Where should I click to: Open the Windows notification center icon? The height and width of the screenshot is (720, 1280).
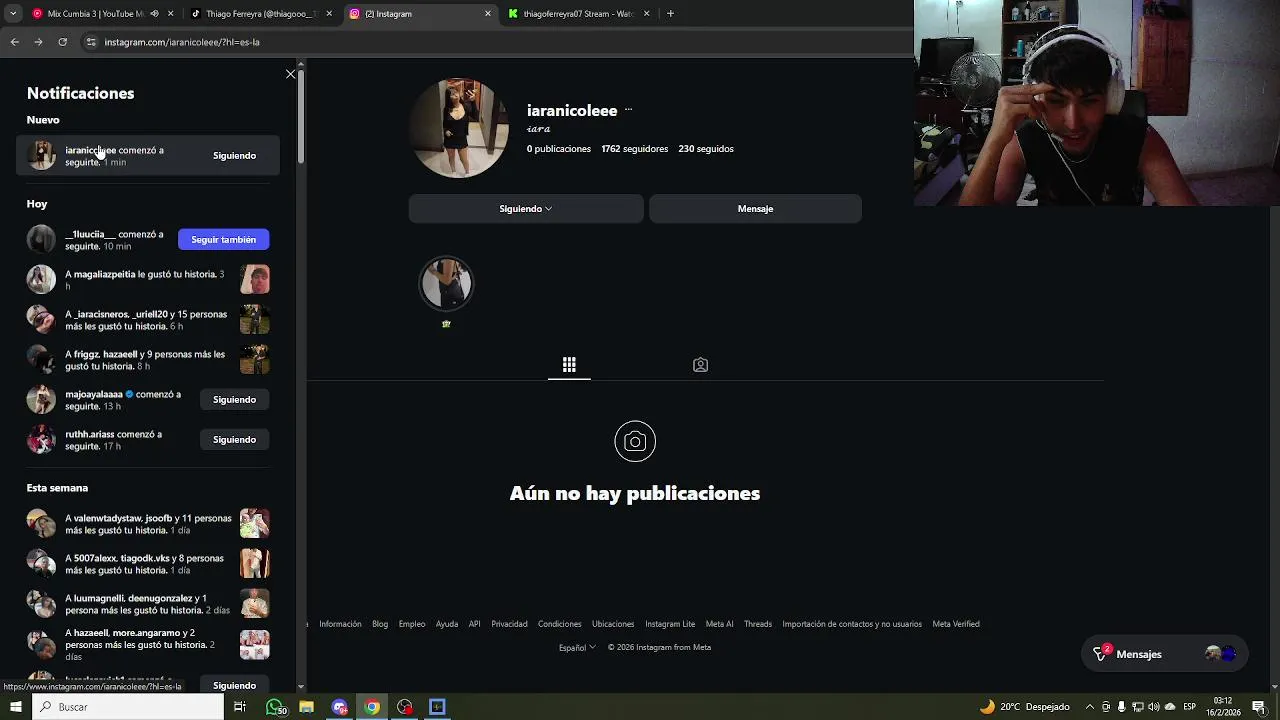pos(1259,707)
